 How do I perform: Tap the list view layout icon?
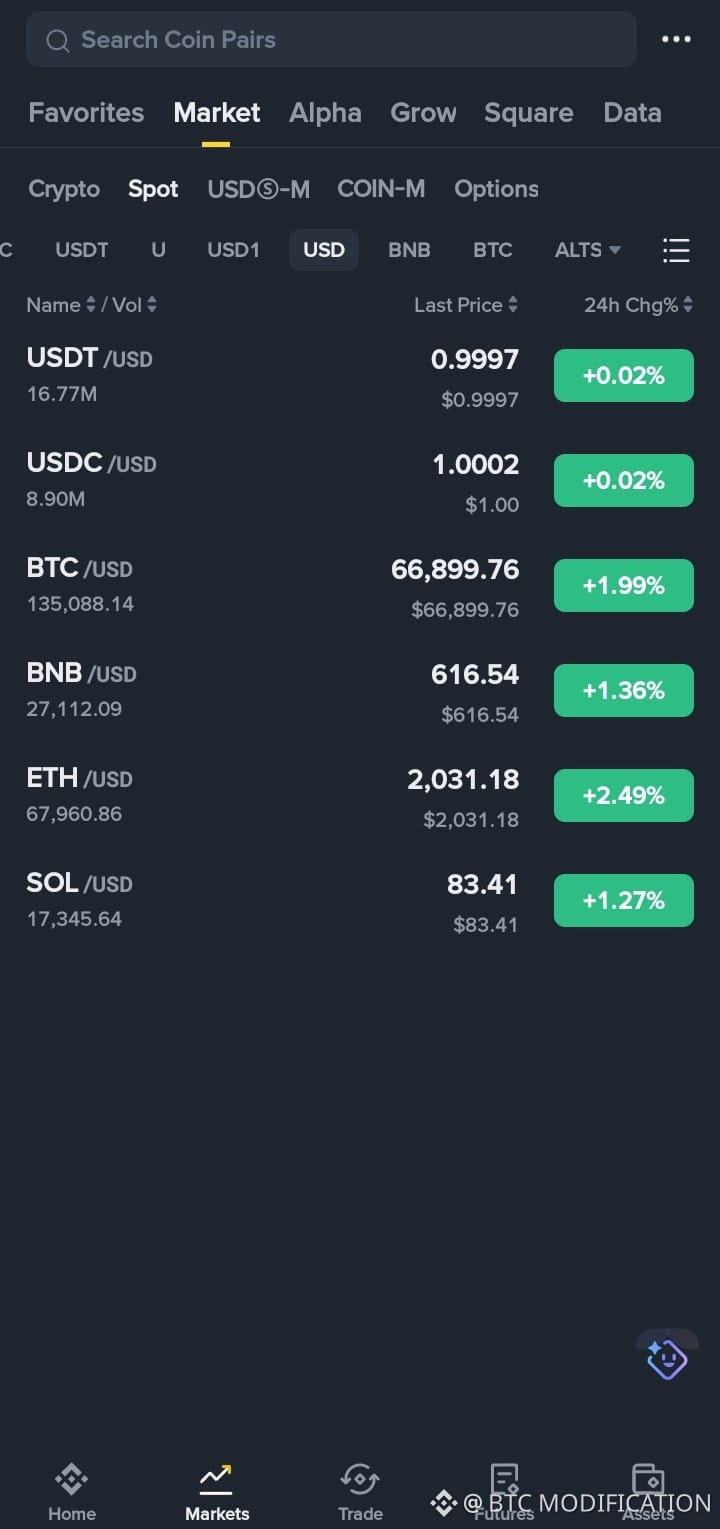[x=676, y=250]
